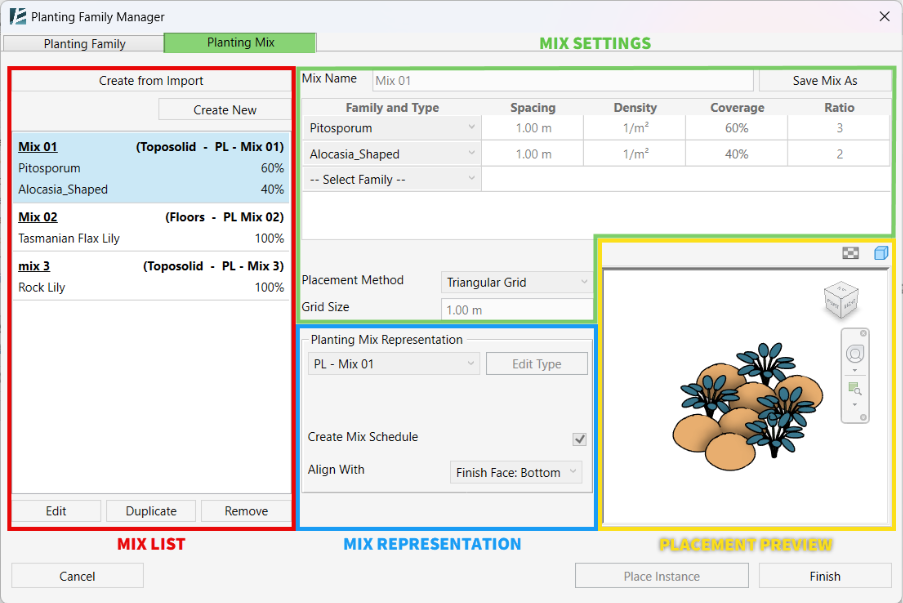
Task: Expand the zoom options arrow in navigation bar
Action: 855,404
